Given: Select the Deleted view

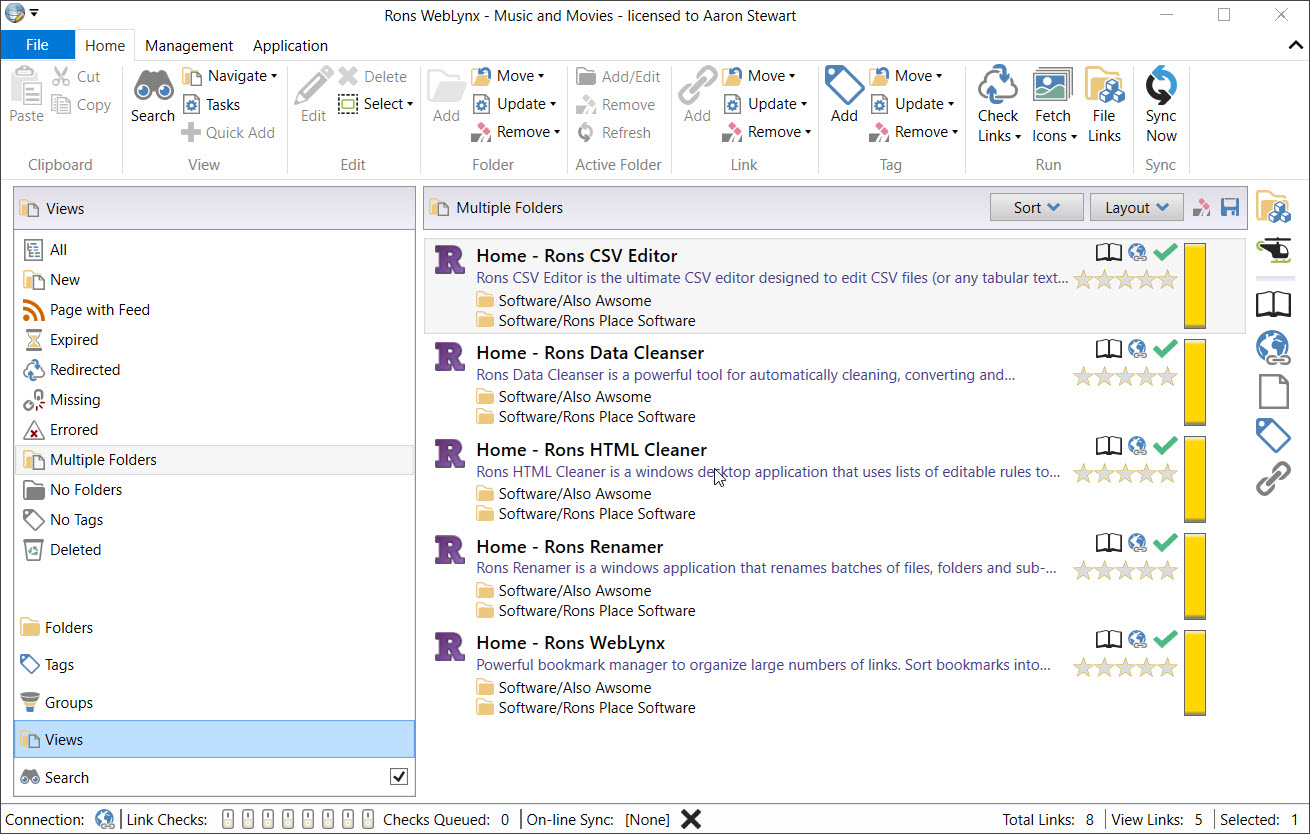Looking at the screenshot, I should 214,550.
